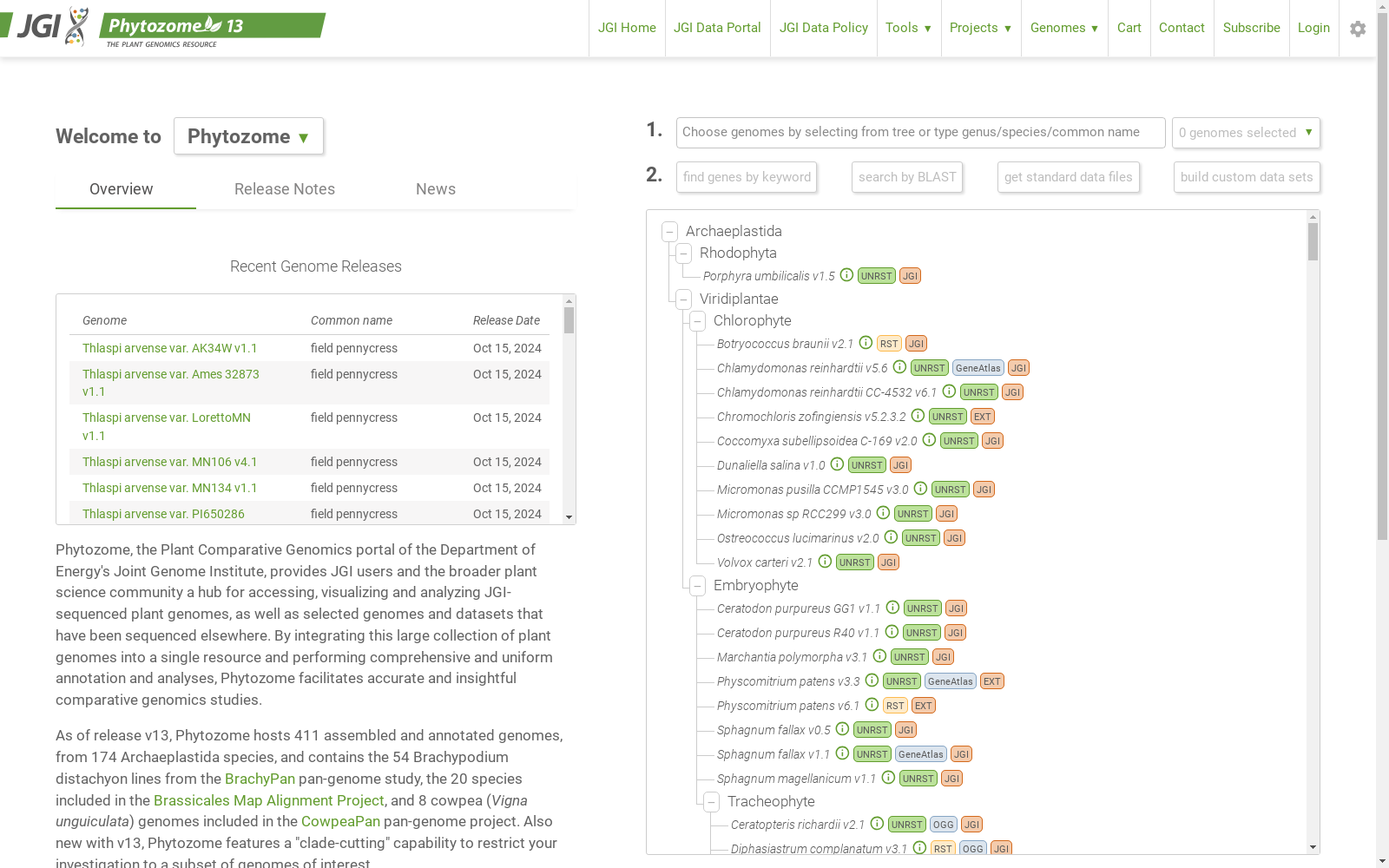
Task: Go to JGI Home
Action: pyautogui.click(x=627, y=28)
